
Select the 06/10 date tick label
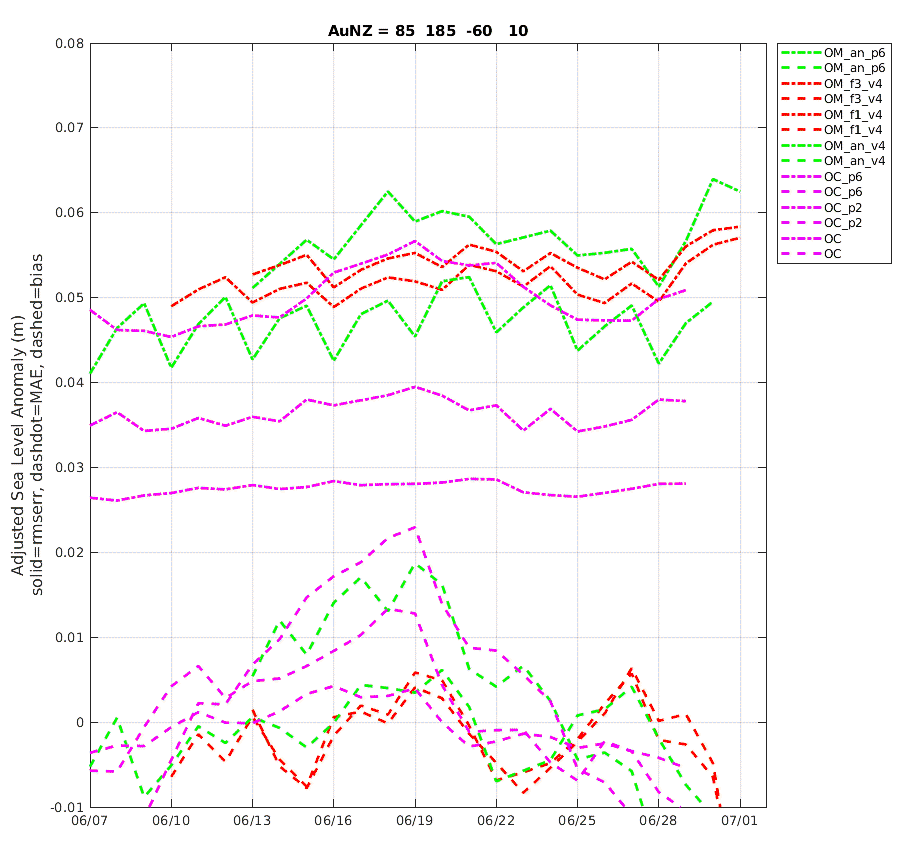point(170,821)
